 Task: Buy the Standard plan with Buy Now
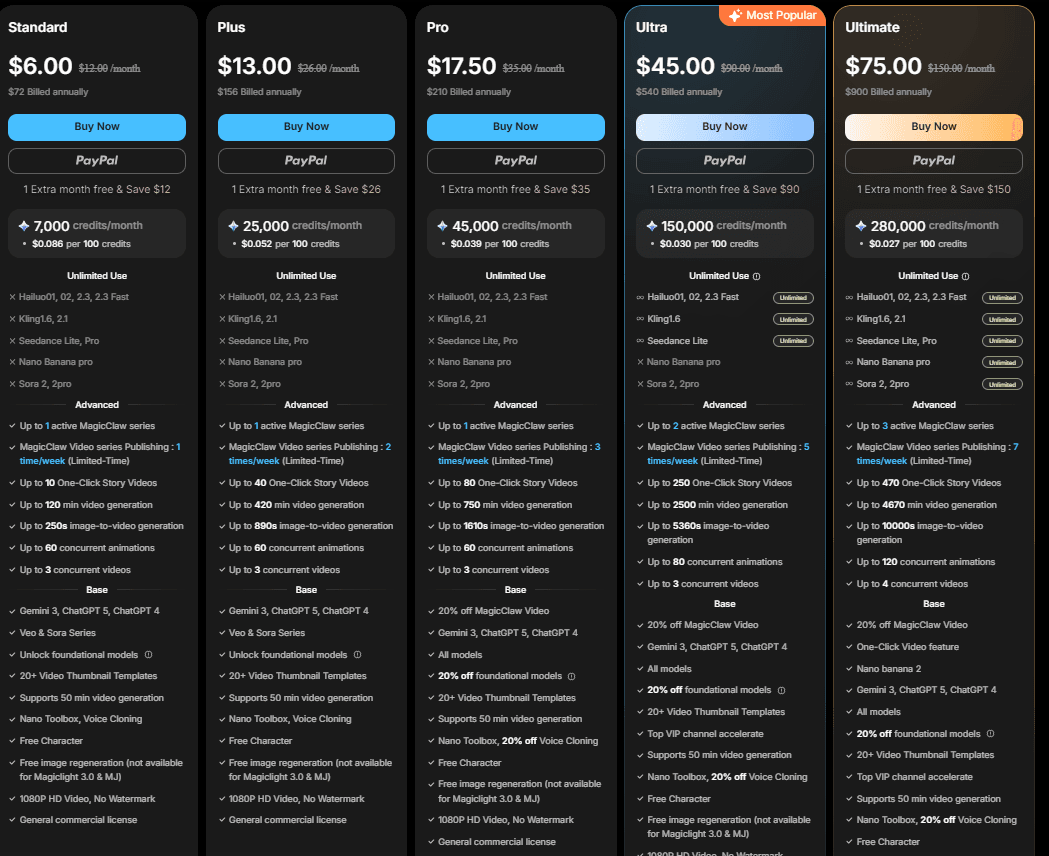[97, 127]
